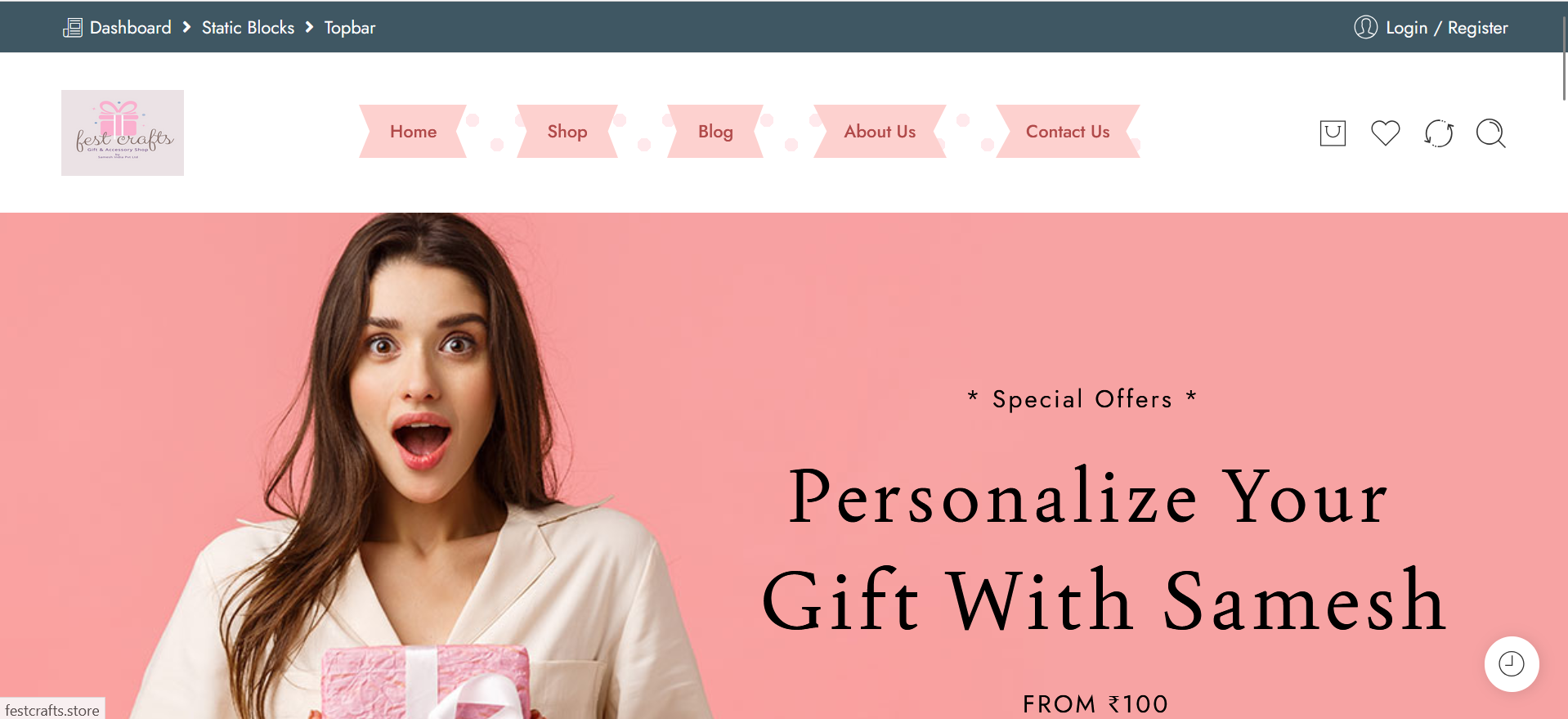Open the wishlist heart icon
The width and height of the screenshot is (1568, 719).
tap(1386, 133)
